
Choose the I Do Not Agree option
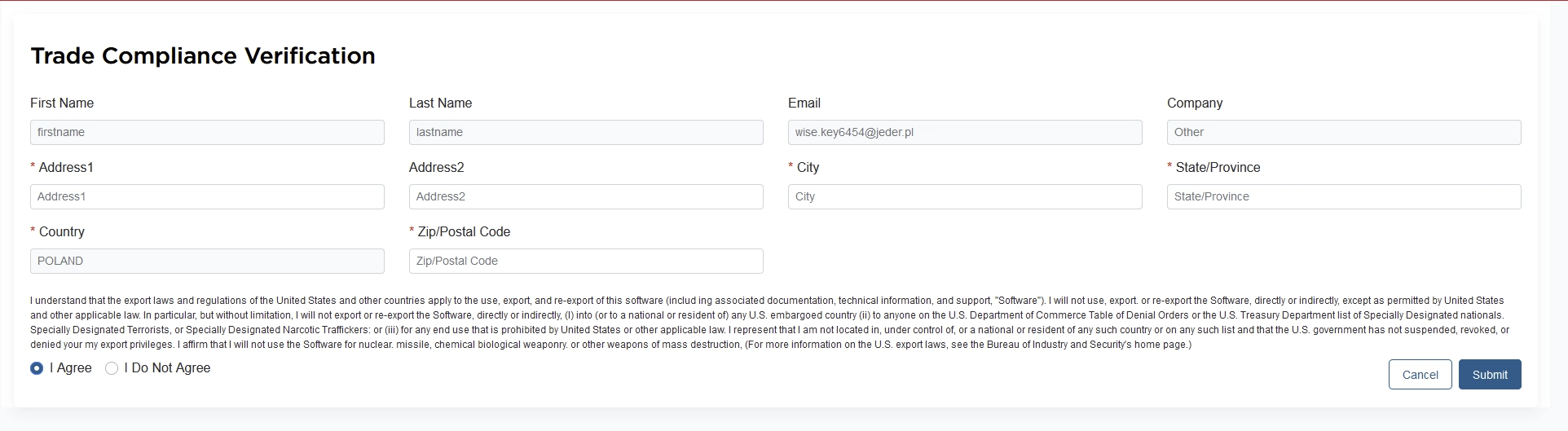pos(112,368)
